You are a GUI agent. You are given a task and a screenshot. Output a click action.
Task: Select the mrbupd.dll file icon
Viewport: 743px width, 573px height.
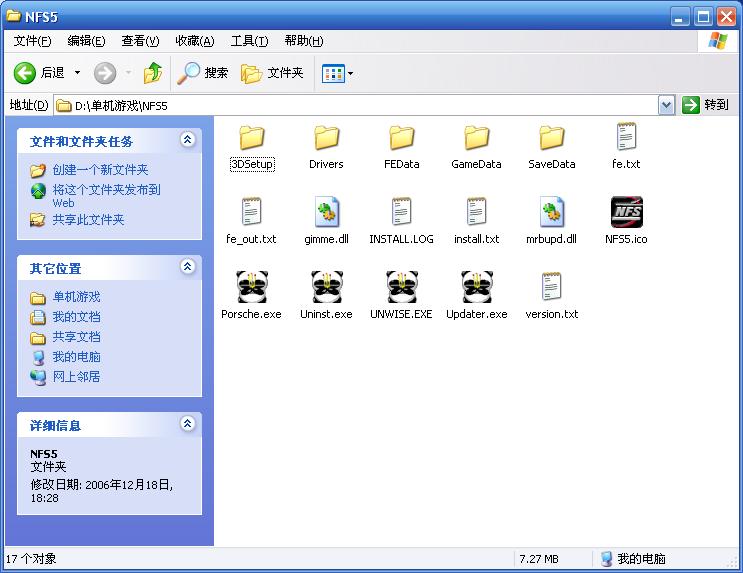[x=552, y=211]
